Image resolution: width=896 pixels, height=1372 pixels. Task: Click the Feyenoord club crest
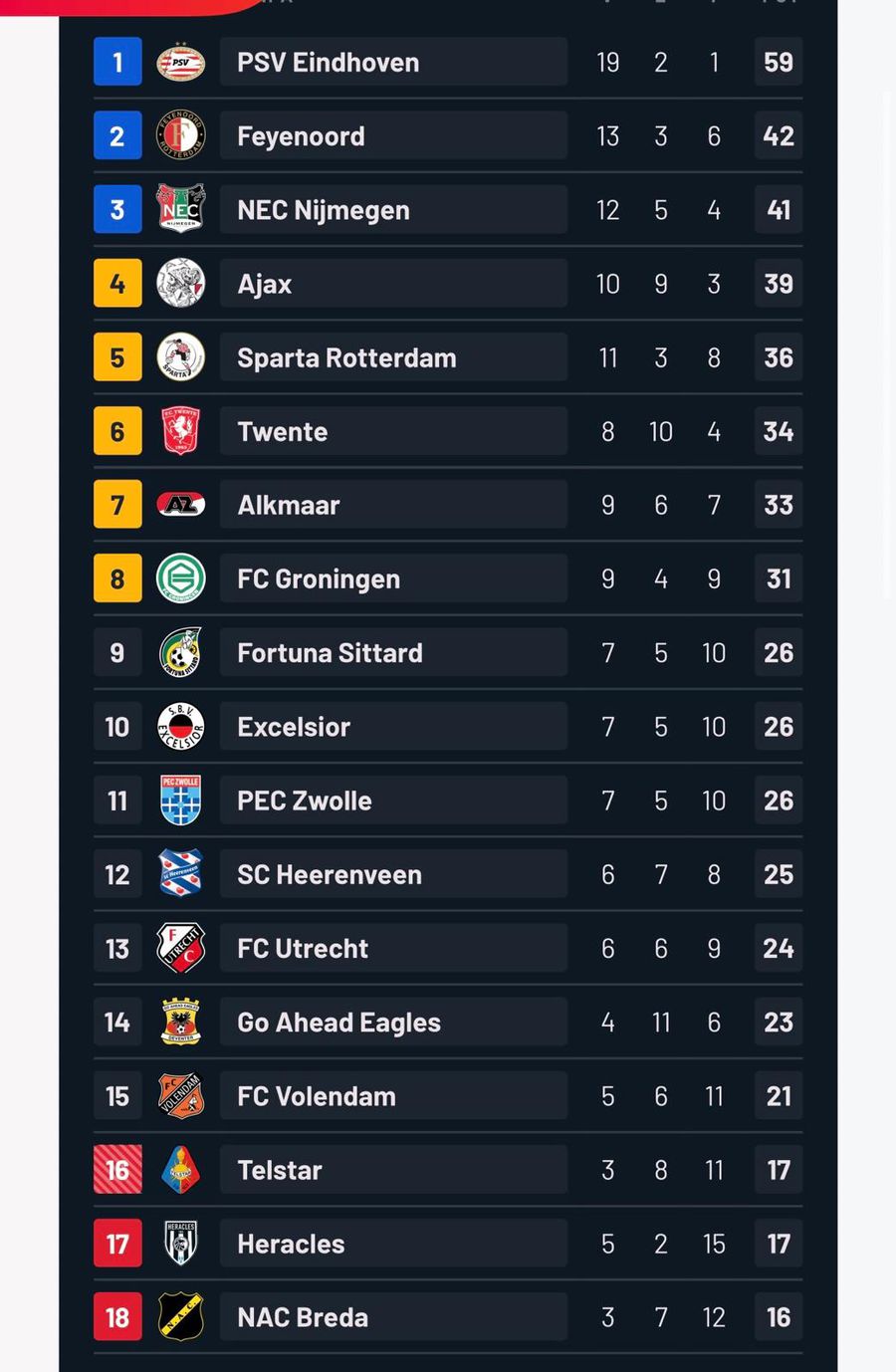180,136
